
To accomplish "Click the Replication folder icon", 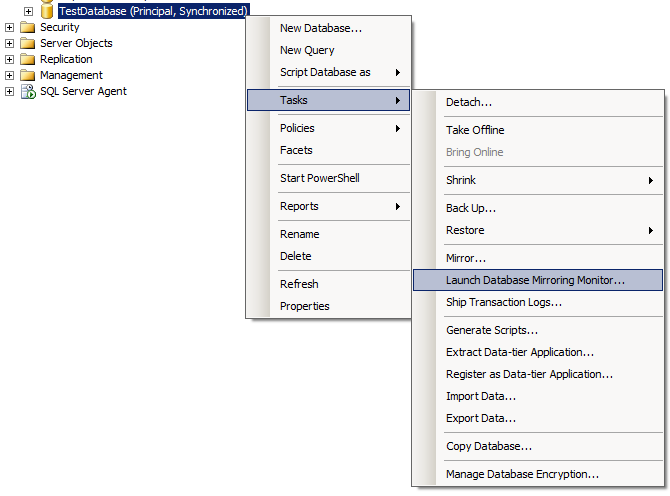I will (27, 59).
